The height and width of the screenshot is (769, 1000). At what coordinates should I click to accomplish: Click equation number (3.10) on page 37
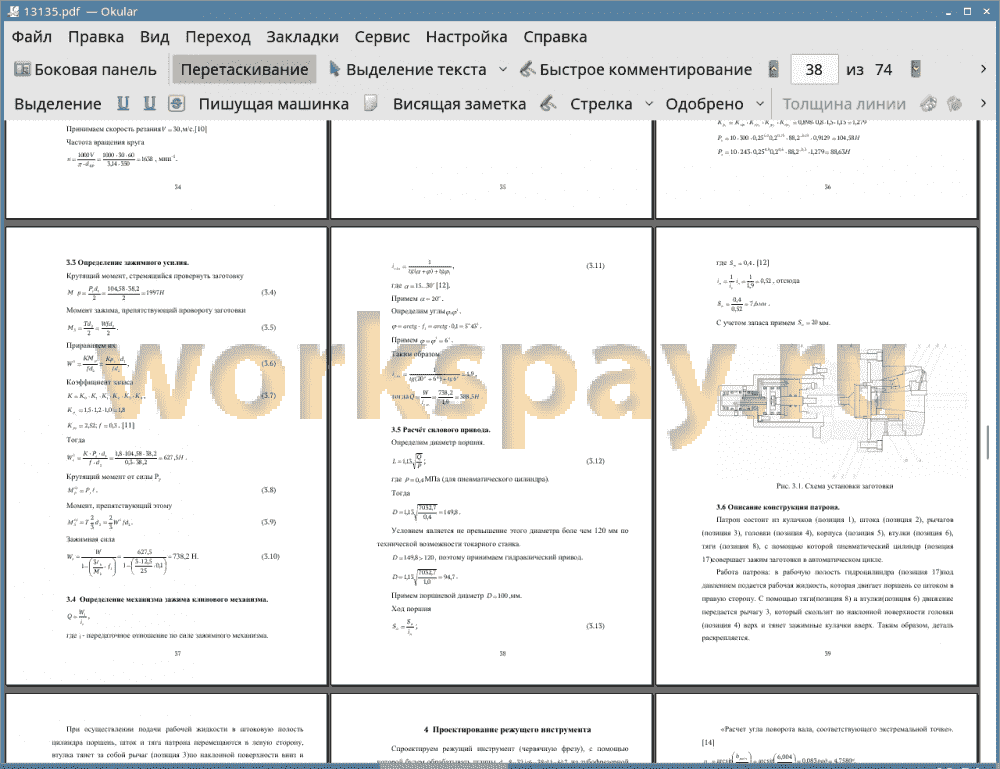coord(270,557)
